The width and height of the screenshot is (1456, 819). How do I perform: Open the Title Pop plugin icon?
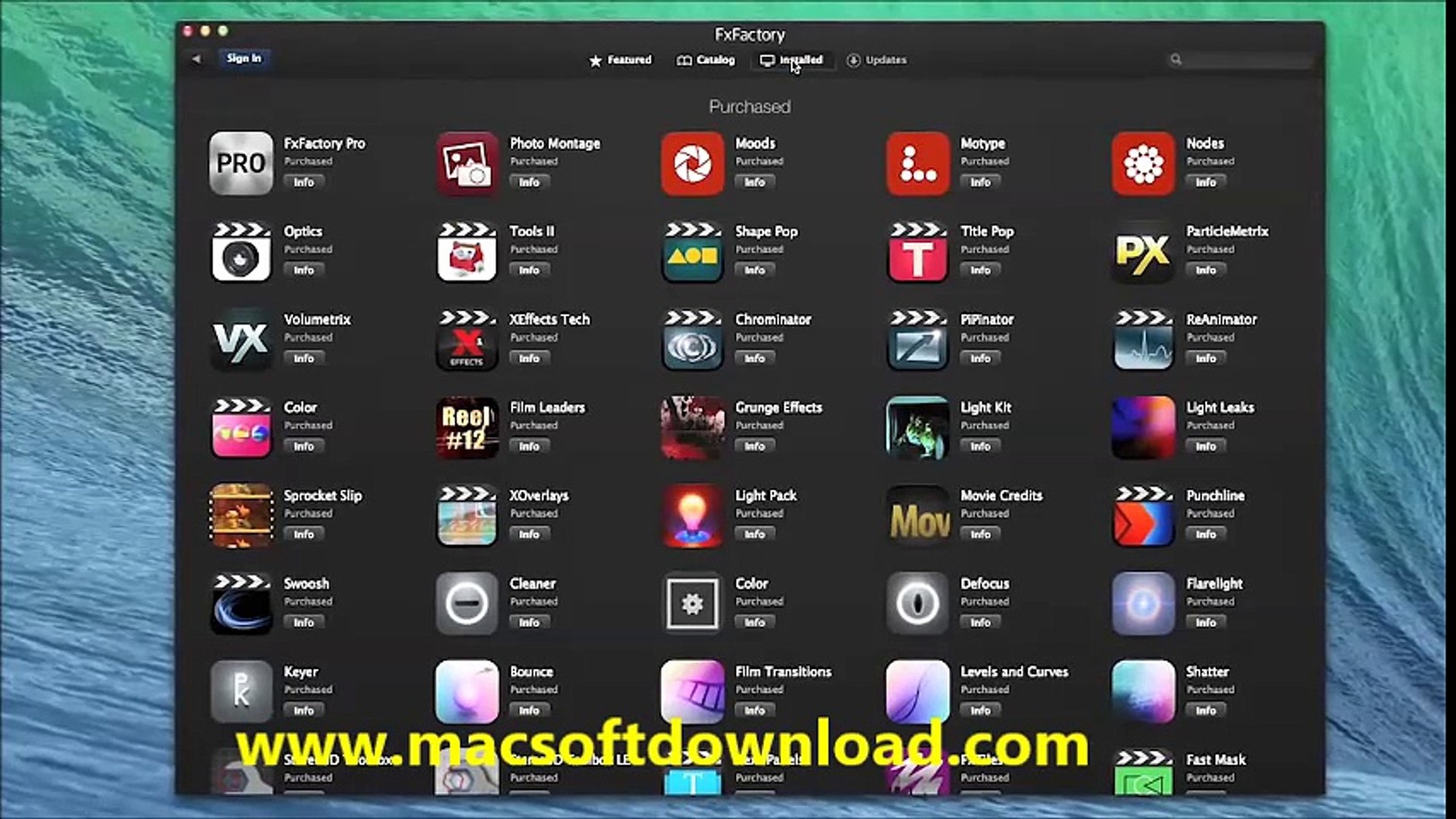917,252
